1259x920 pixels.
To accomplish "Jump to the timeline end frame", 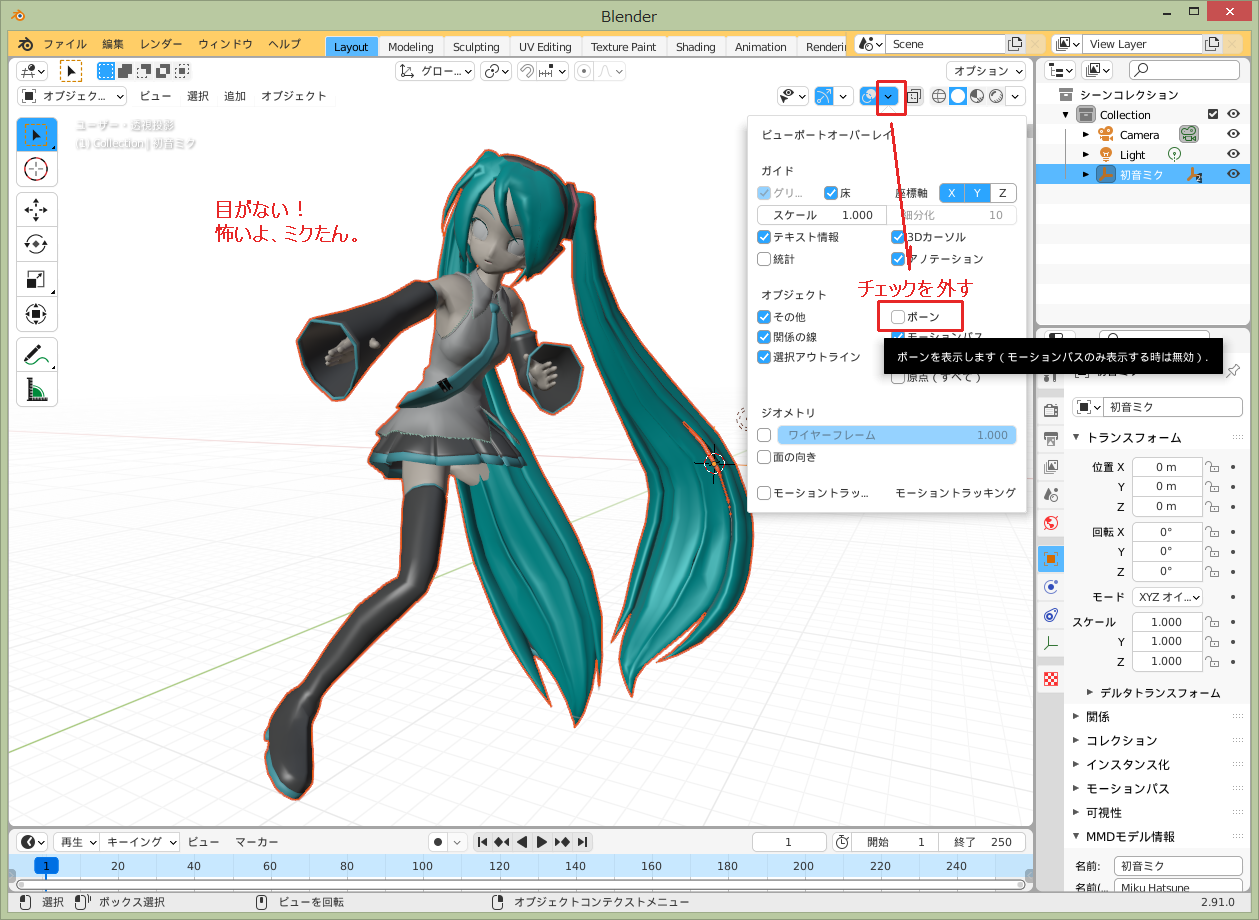I will pos(583,842).
